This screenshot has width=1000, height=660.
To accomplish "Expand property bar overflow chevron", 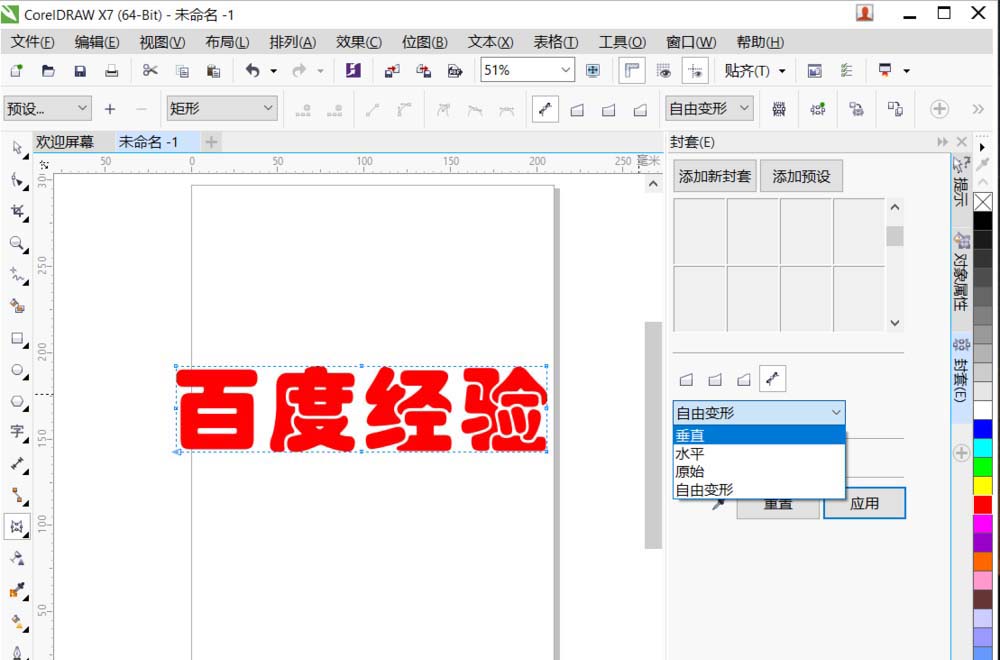I will click(x=978, y=109).
